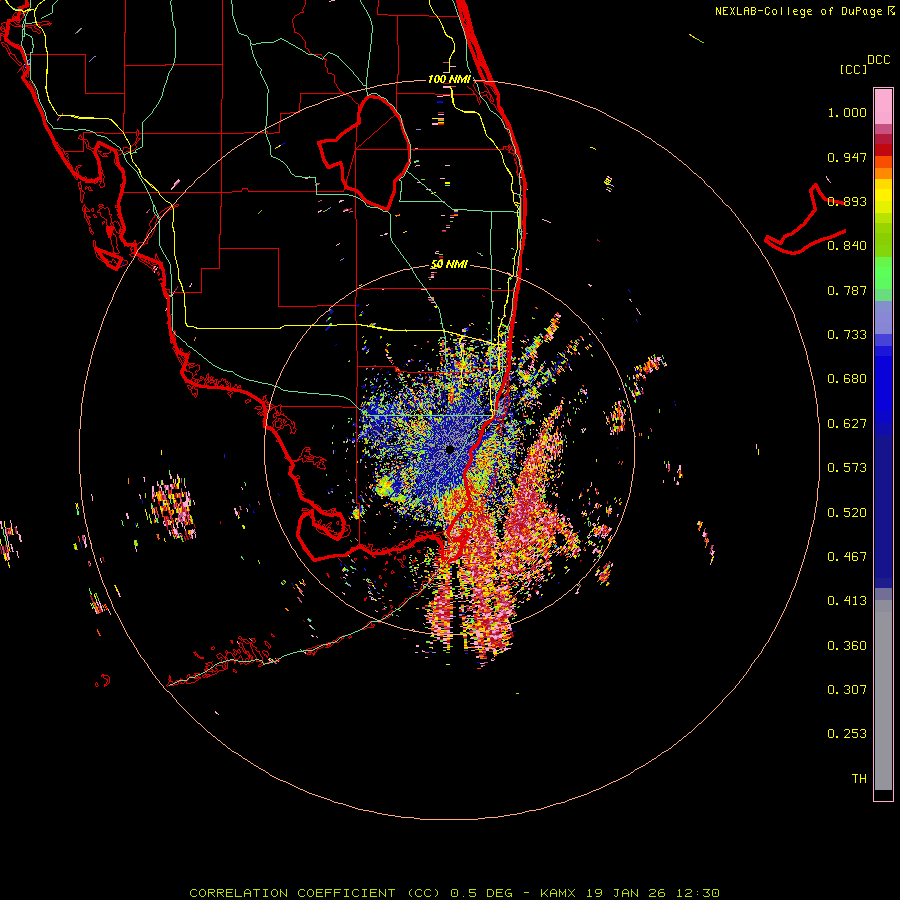Click the black radar site dot
The width and height of the screenshot is (900, 900).
coord(450,449)
